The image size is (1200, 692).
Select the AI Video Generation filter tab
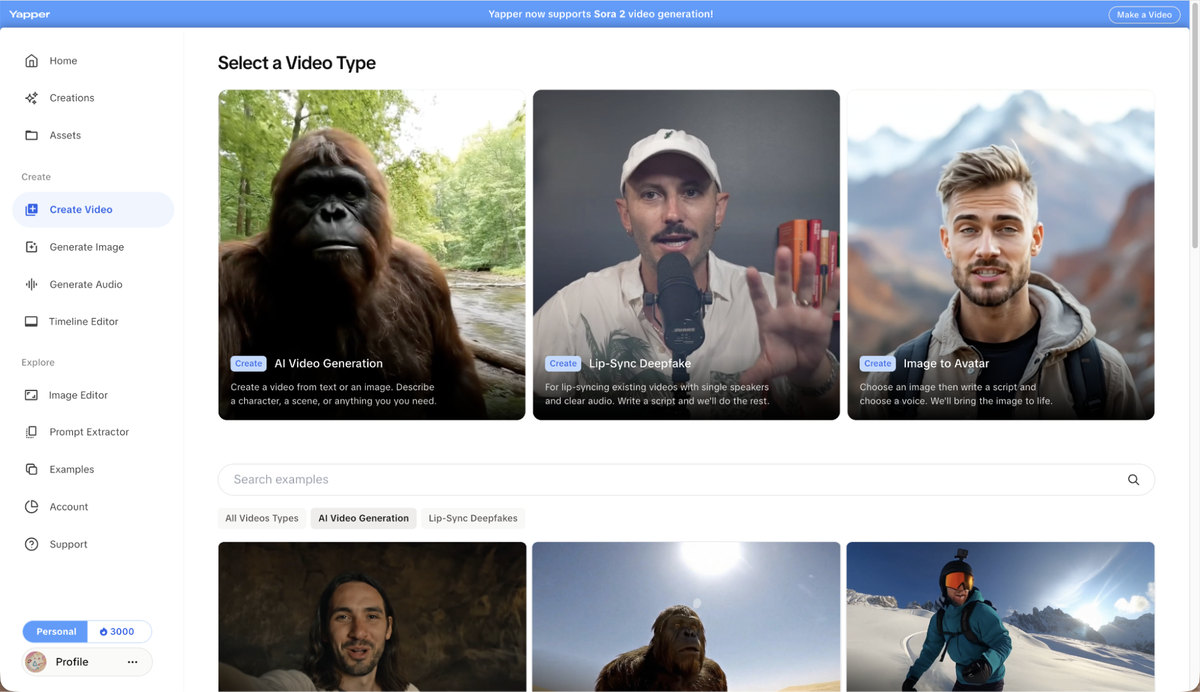point(362,518)
